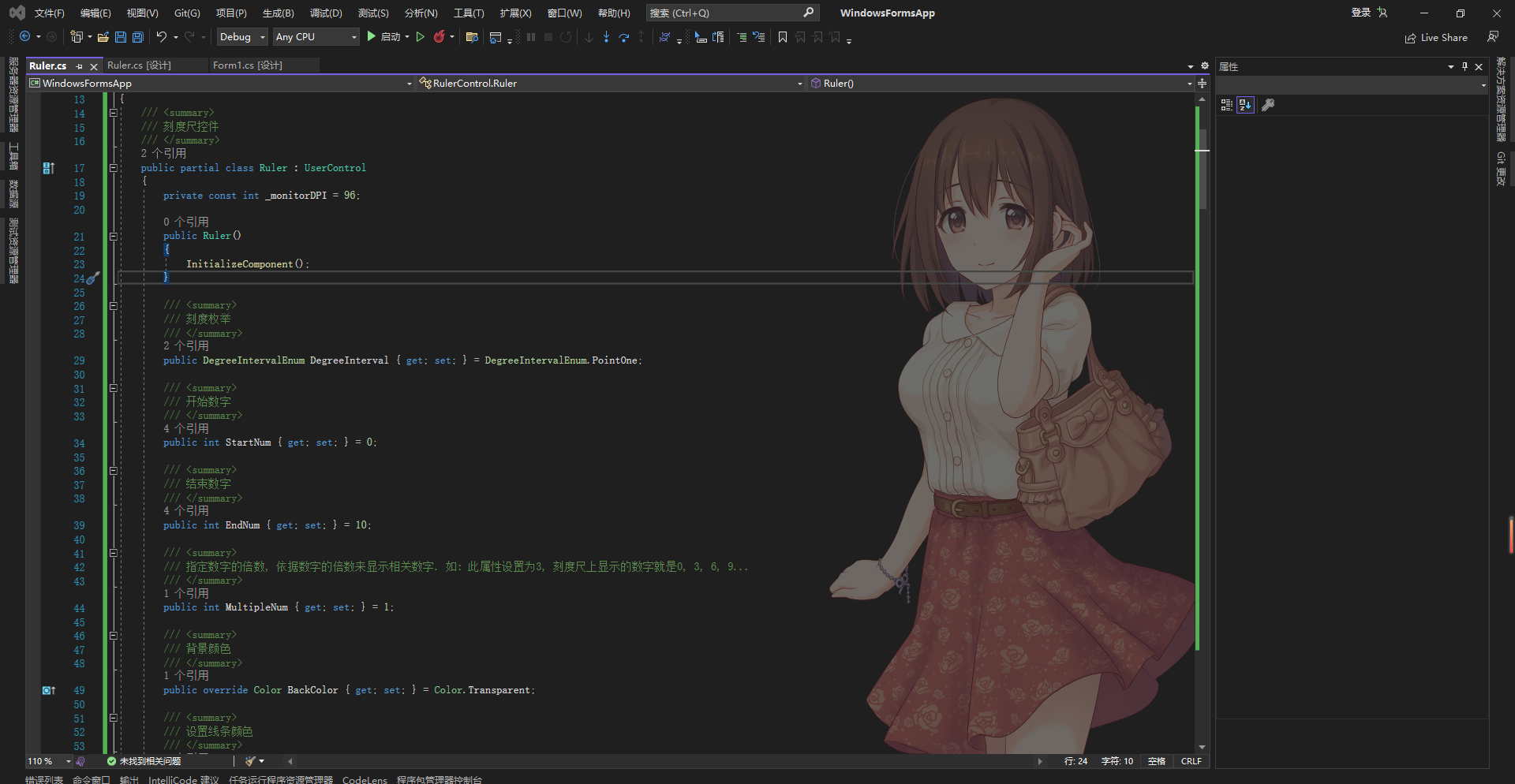
Task: Click the 启动 start debugging button
Action: (x=383, y=37)
